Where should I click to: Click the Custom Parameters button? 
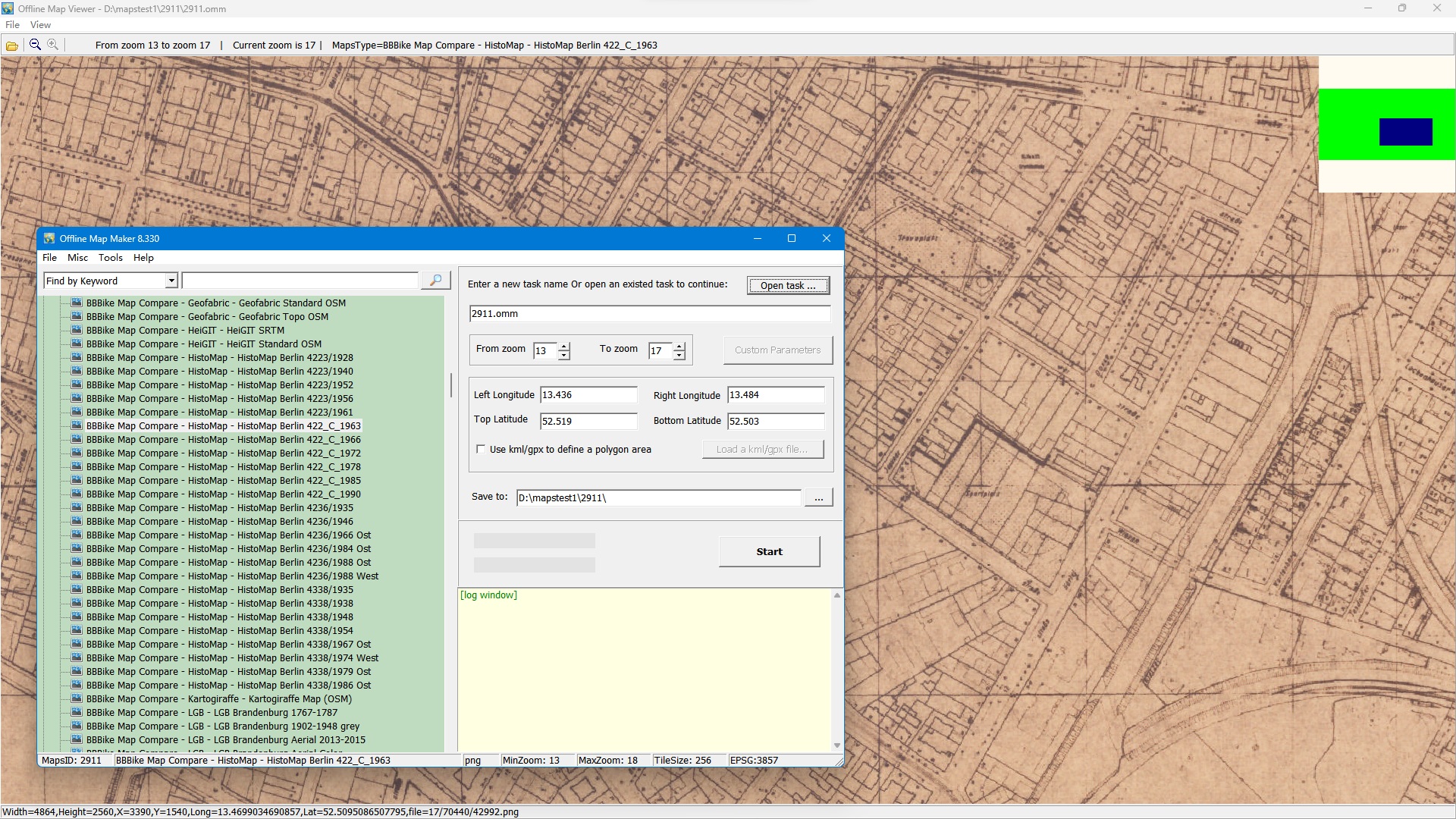pyautogui.click(x=777, y=350)
